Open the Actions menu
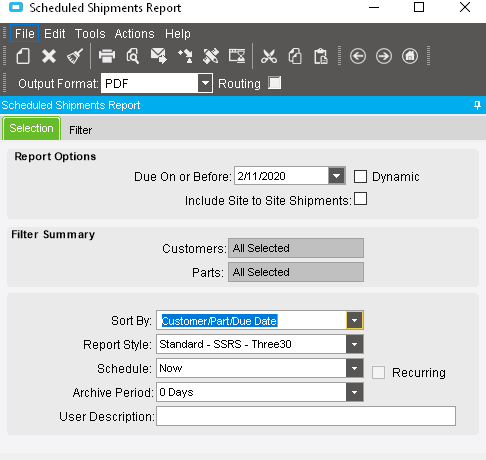The image size is (486, 460). pos(134,34)
